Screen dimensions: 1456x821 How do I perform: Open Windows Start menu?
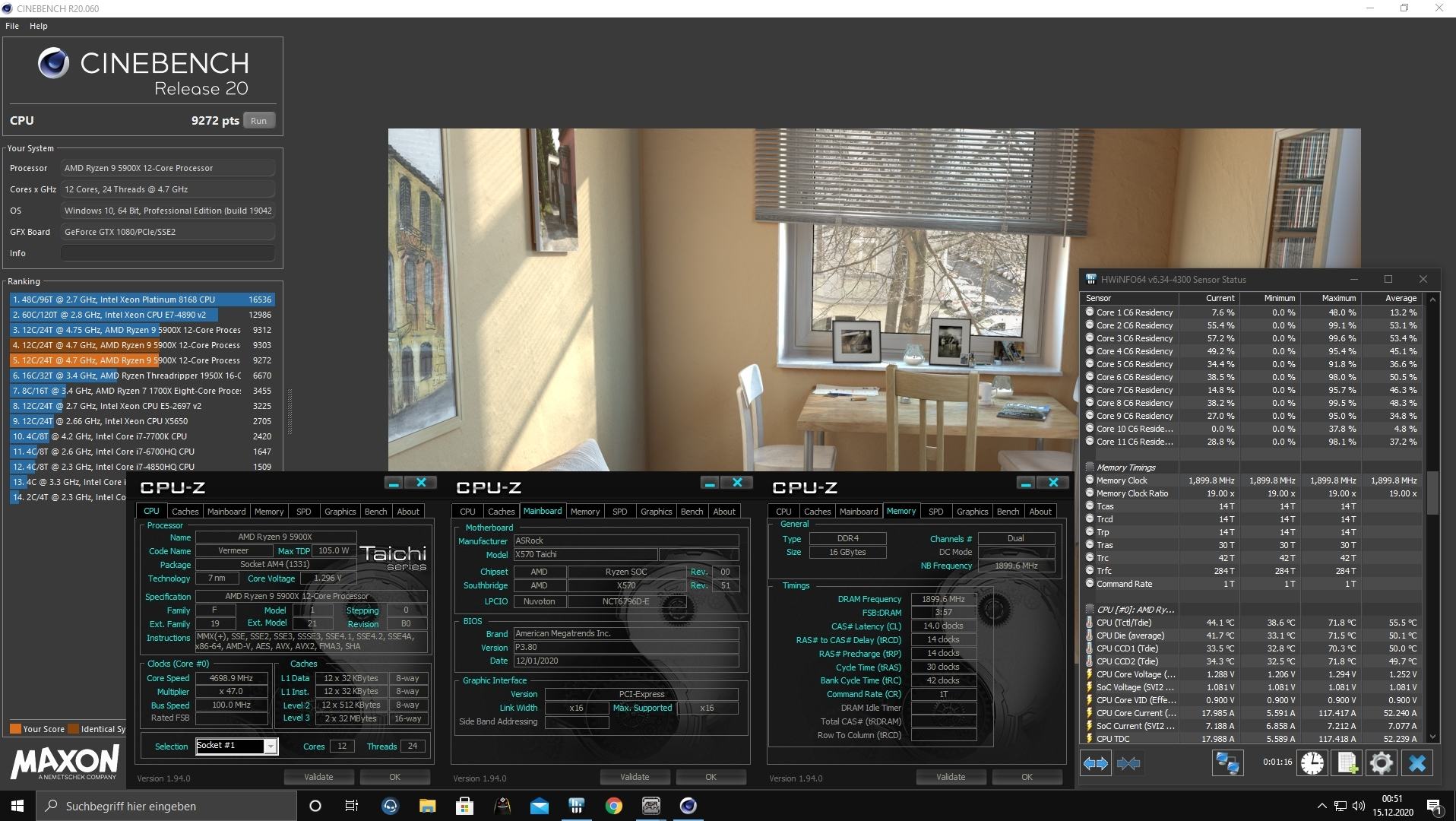[x=17, y=806]
